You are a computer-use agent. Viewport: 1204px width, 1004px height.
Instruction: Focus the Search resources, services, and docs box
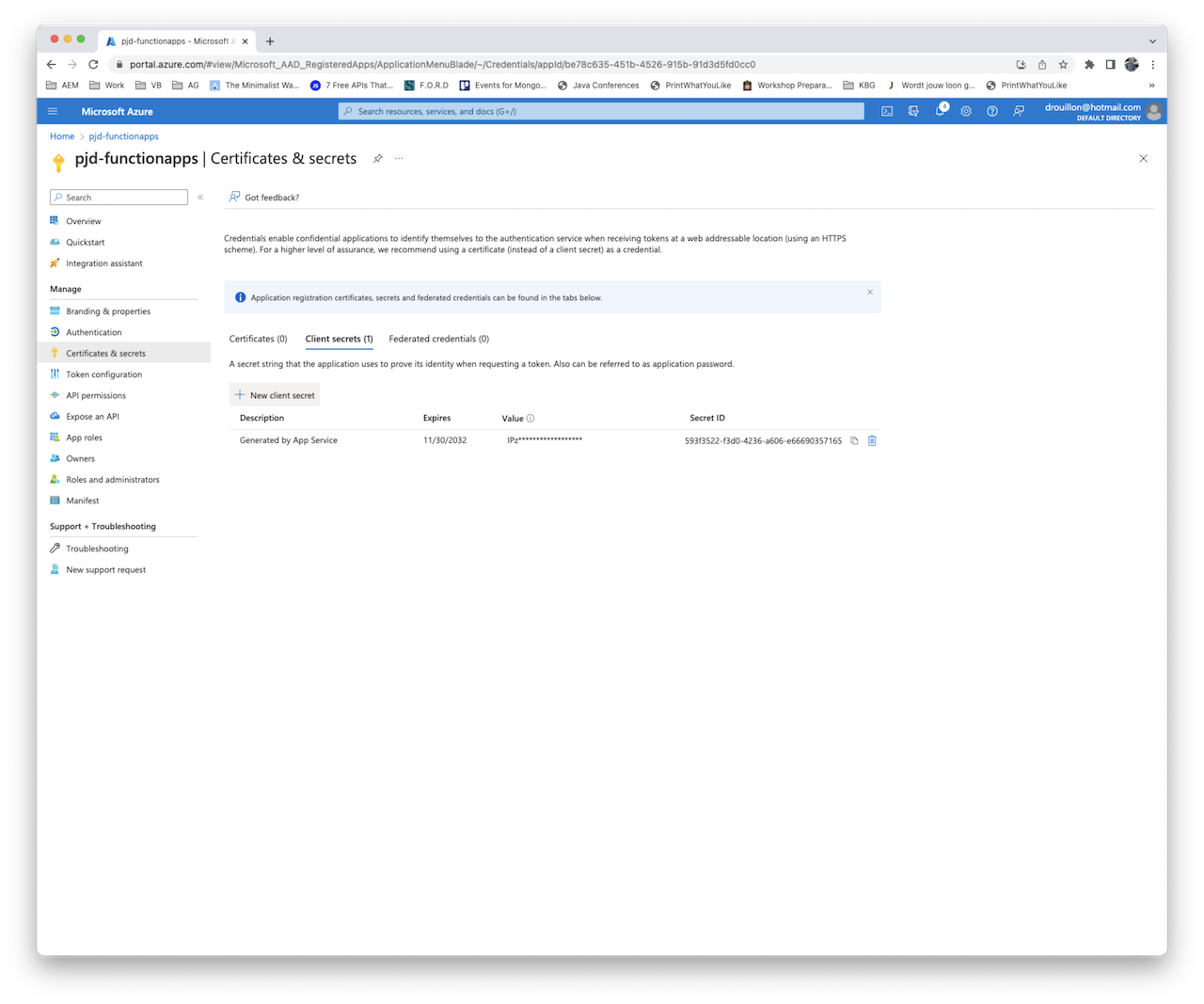click(601, 111)
